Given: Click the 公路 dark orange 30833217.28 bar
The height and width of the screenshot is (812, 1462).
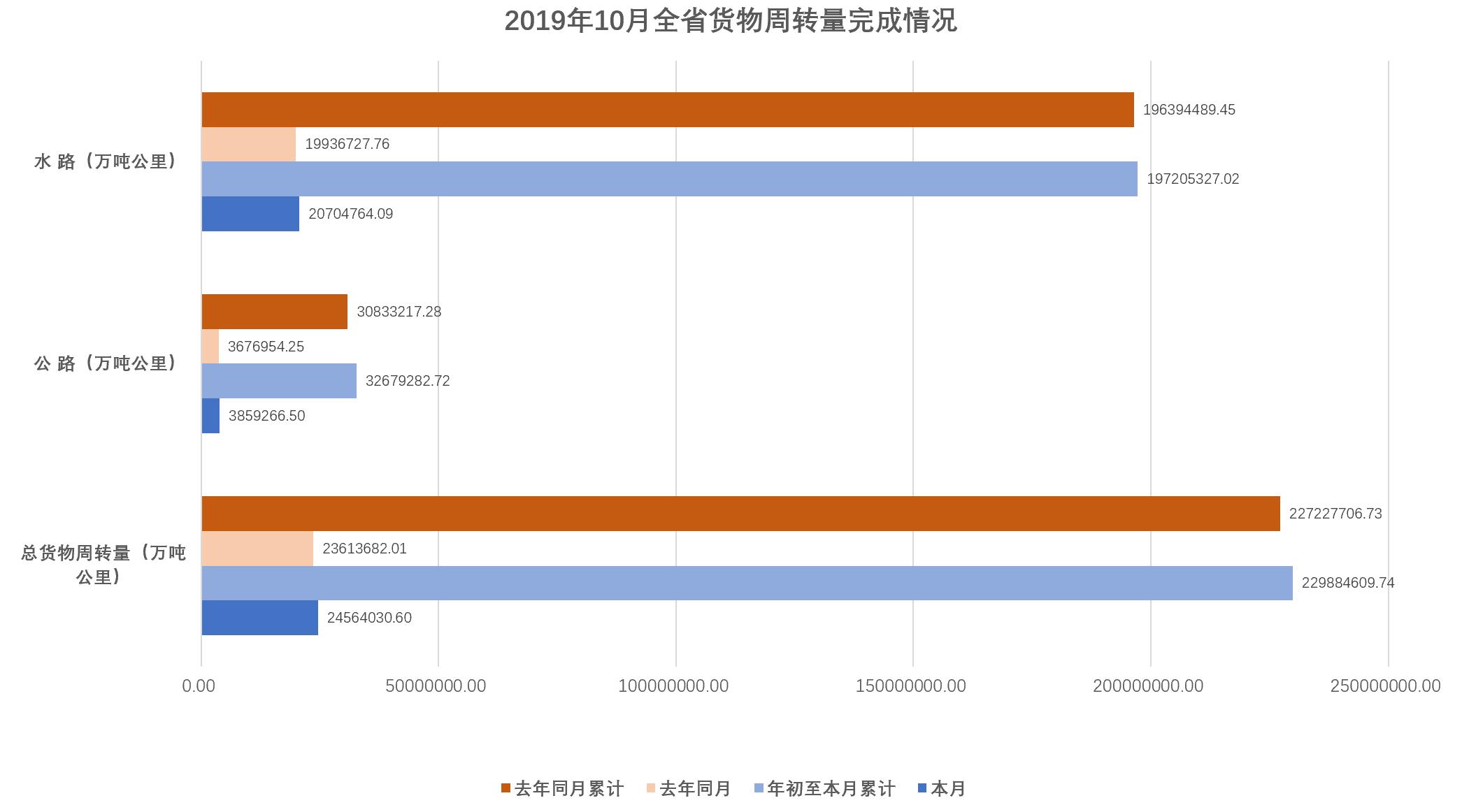Looking at the screenshot, I should coord(274,312).
